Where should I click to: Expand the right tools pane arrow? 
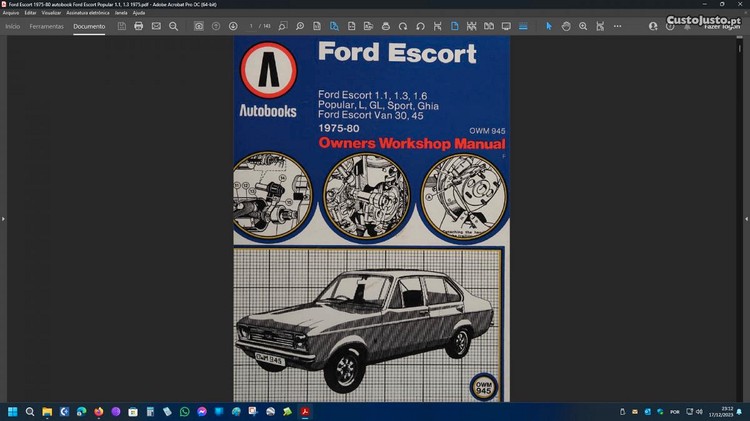pyautogui.click(x=746, y=218)
